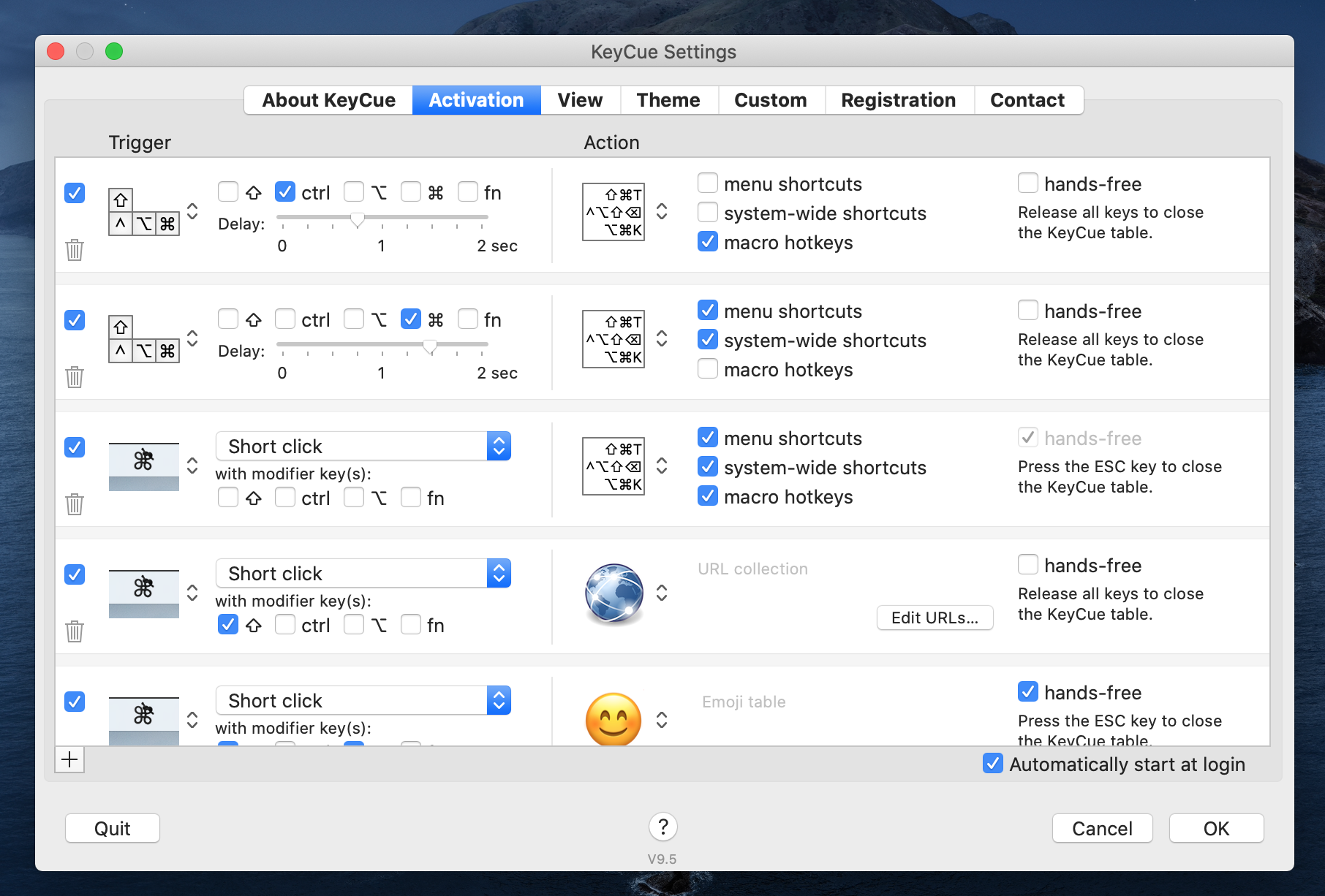This screenshot has width=1325, height=896.
Task: Delete the first ctrl trigger row via trash icon
Action: click(75, 250)
